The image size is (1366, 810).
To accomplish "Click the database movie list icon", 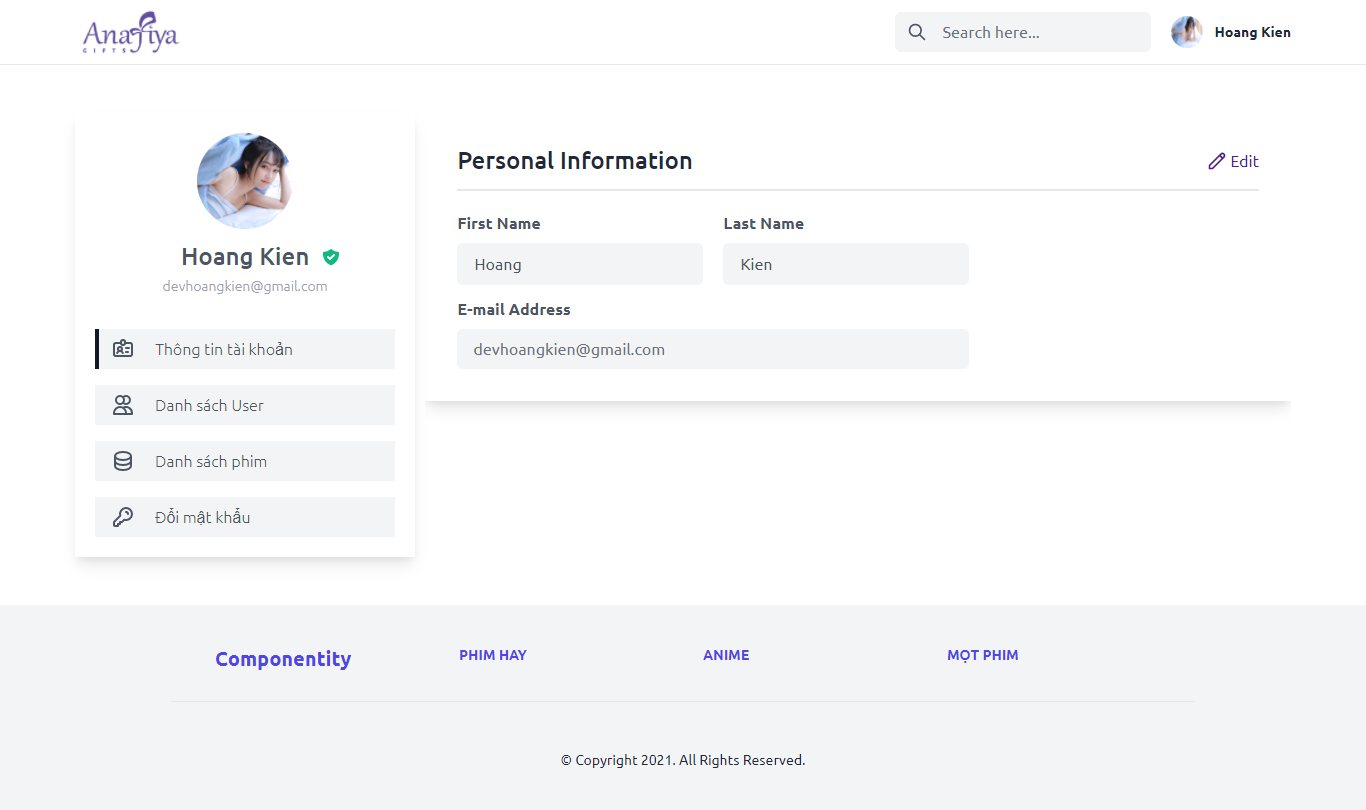I will [x=123, y=461].
